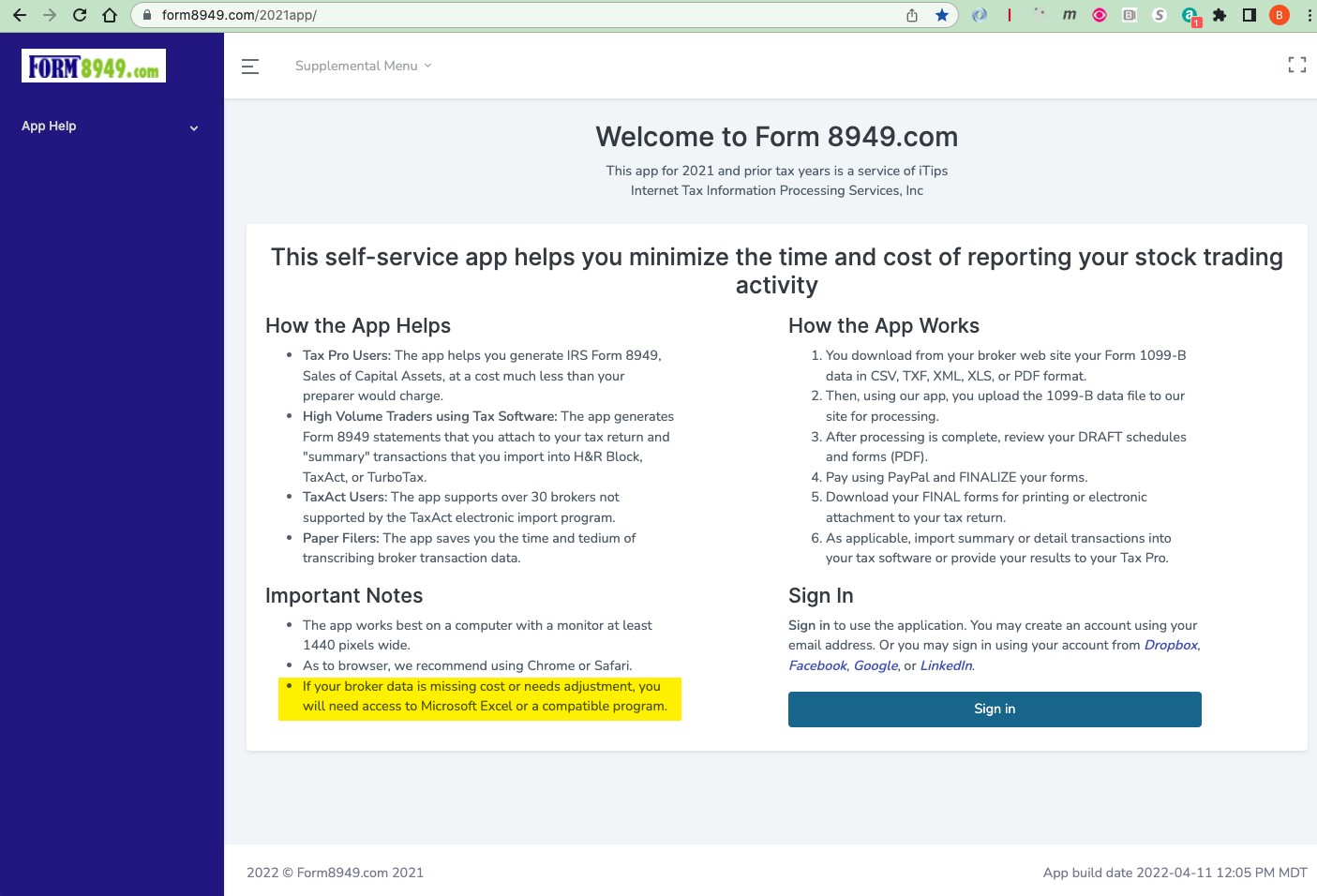Open the Chrome three-dot menu
This screenshot has width=1317, height=896.
(x=1309, y=15)
